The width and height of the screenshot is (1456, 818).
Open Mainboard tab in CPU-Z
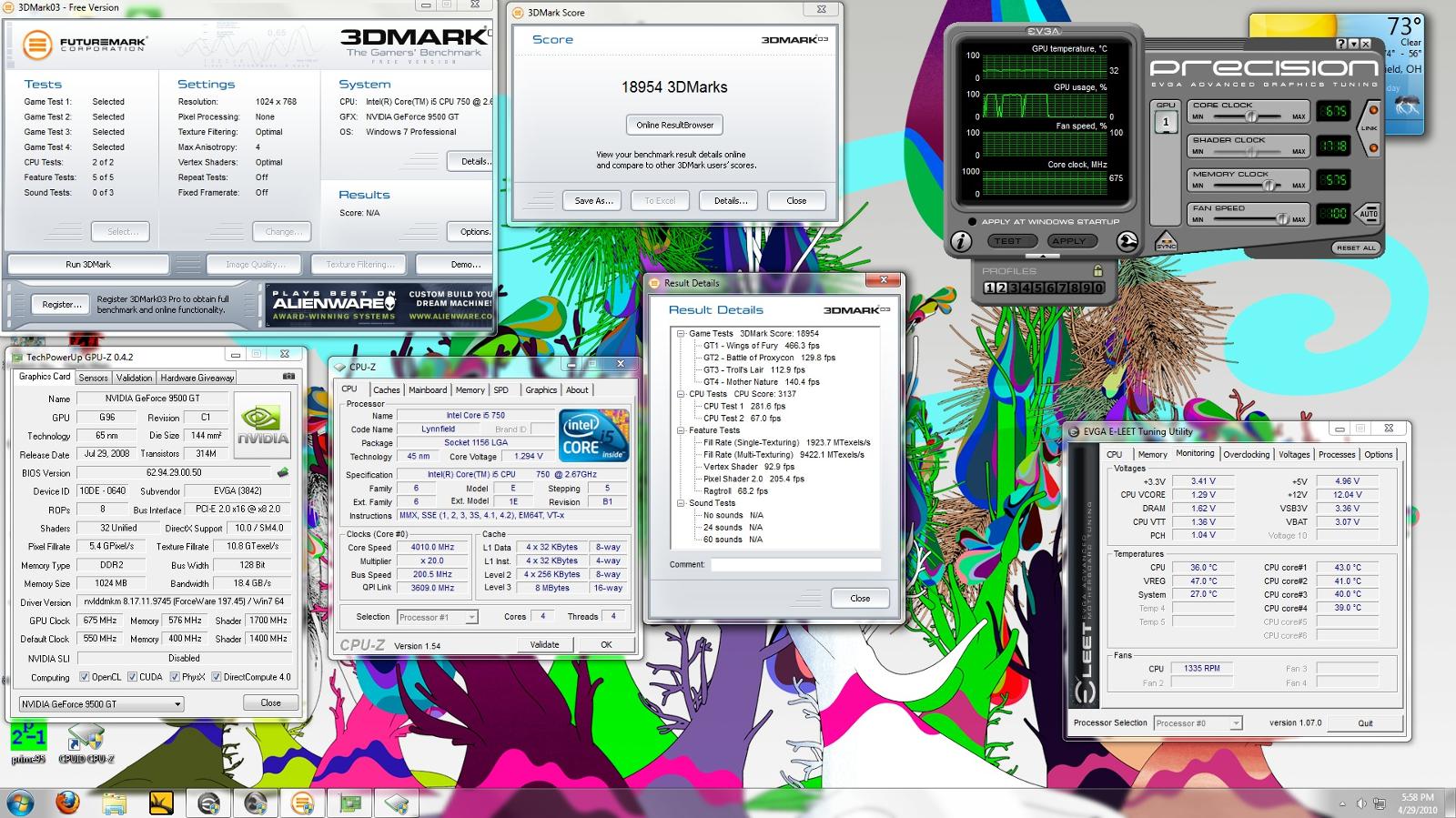point(428,389)
